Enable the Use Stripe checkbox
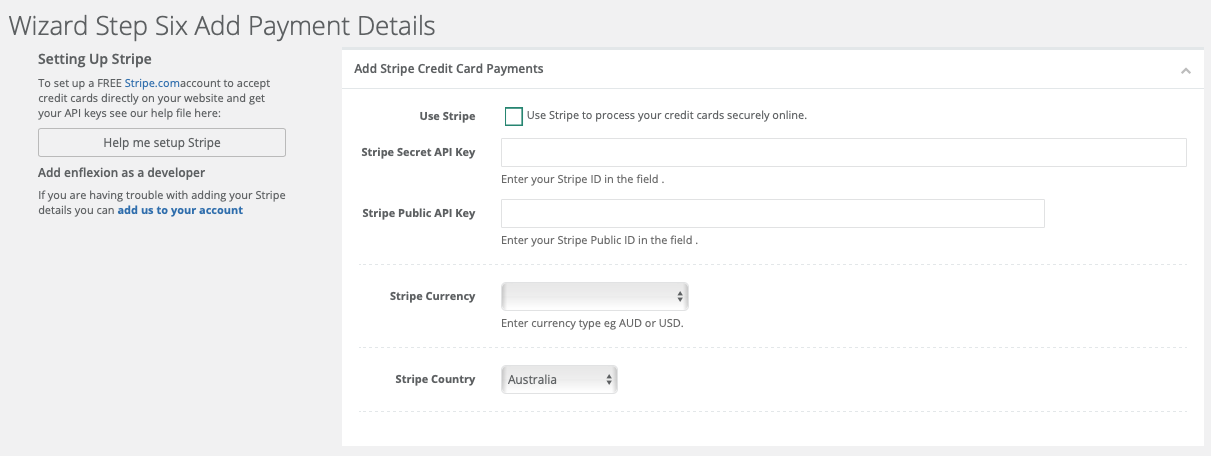The image size is (1211, 456). (x=514, y=116)
